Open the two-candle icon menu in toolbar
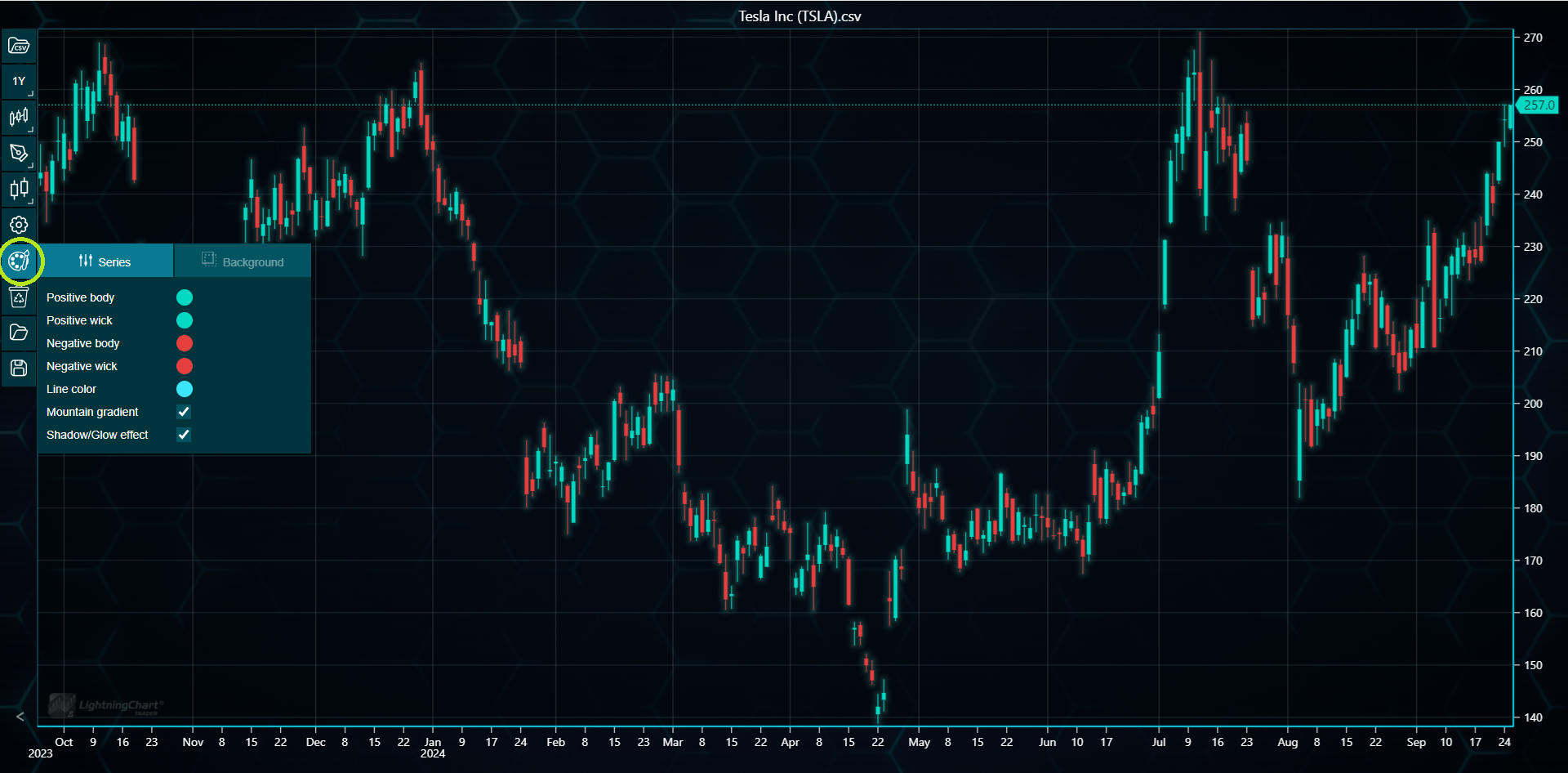This screenshot has height=773, width=1568. [19, 190]
